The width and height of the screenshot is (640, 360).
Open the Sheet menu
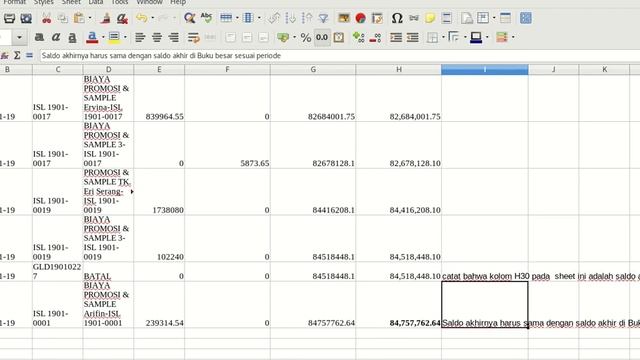pos(71,2)
